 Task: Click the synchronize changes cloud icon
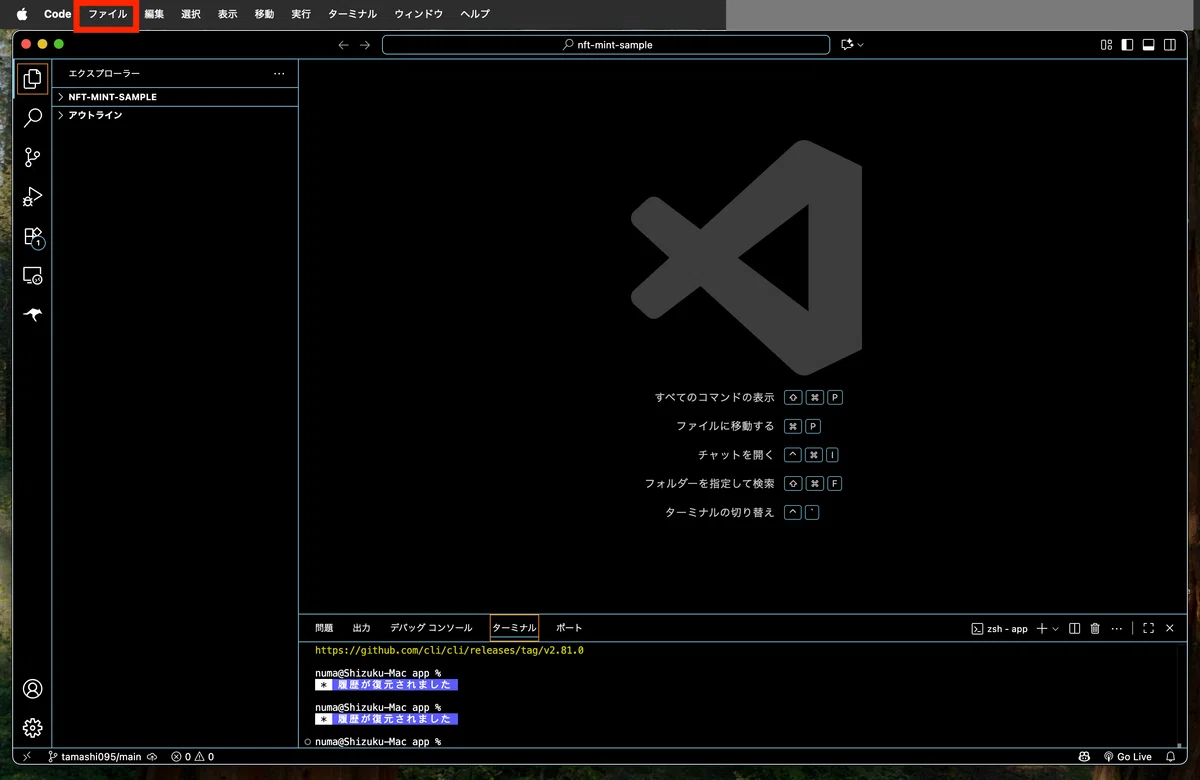(152, 757)
